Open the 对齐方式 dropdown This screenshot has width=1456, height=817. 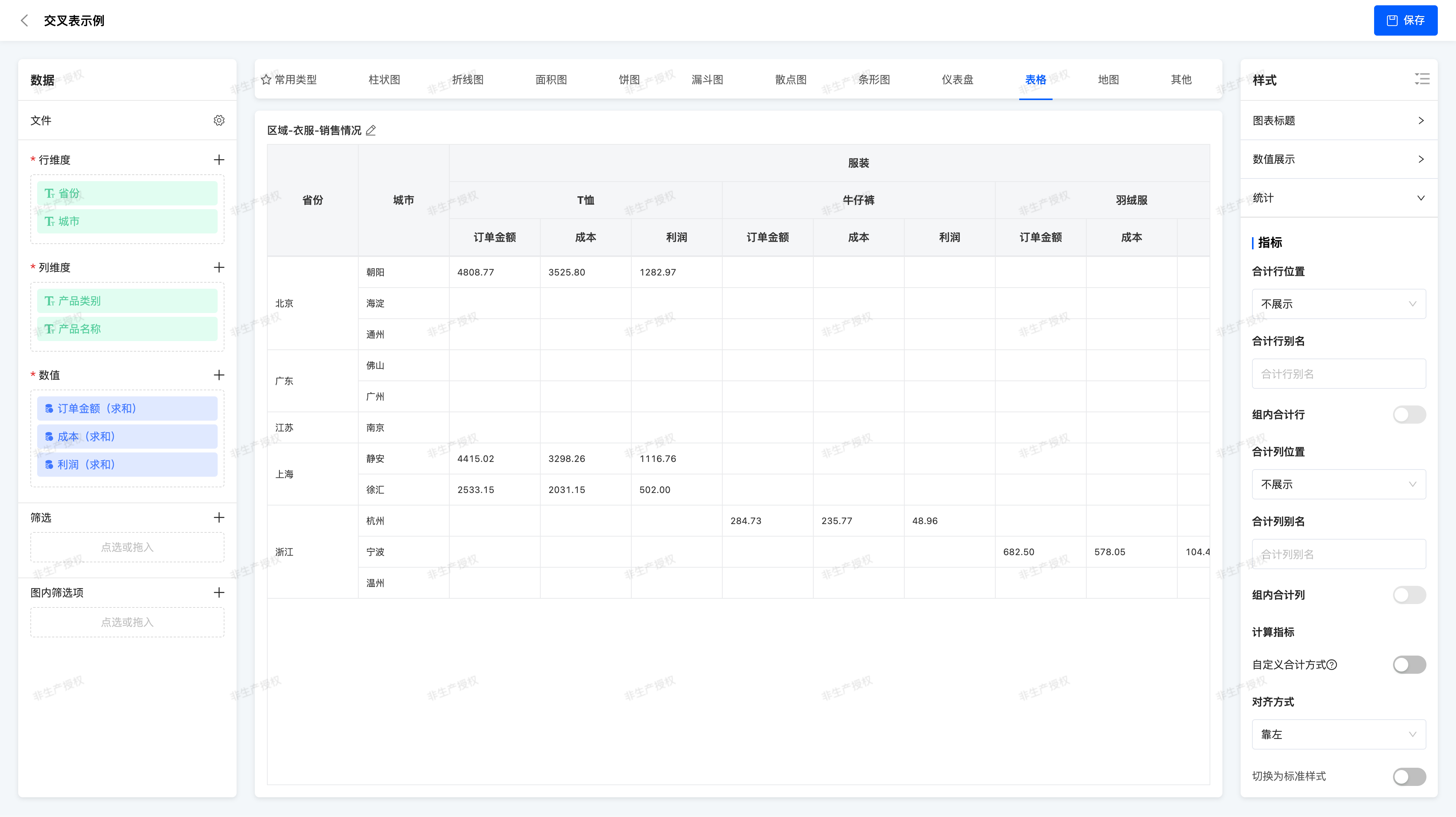1338,734
